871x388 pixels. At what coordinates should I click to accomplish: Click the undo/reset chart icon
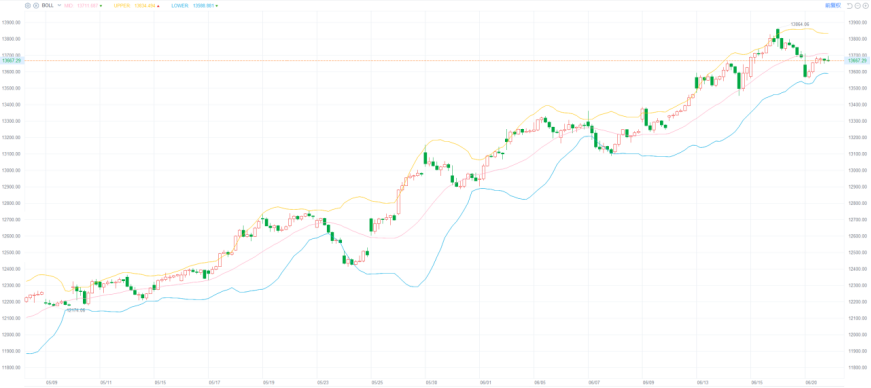[x=850, y=6]
